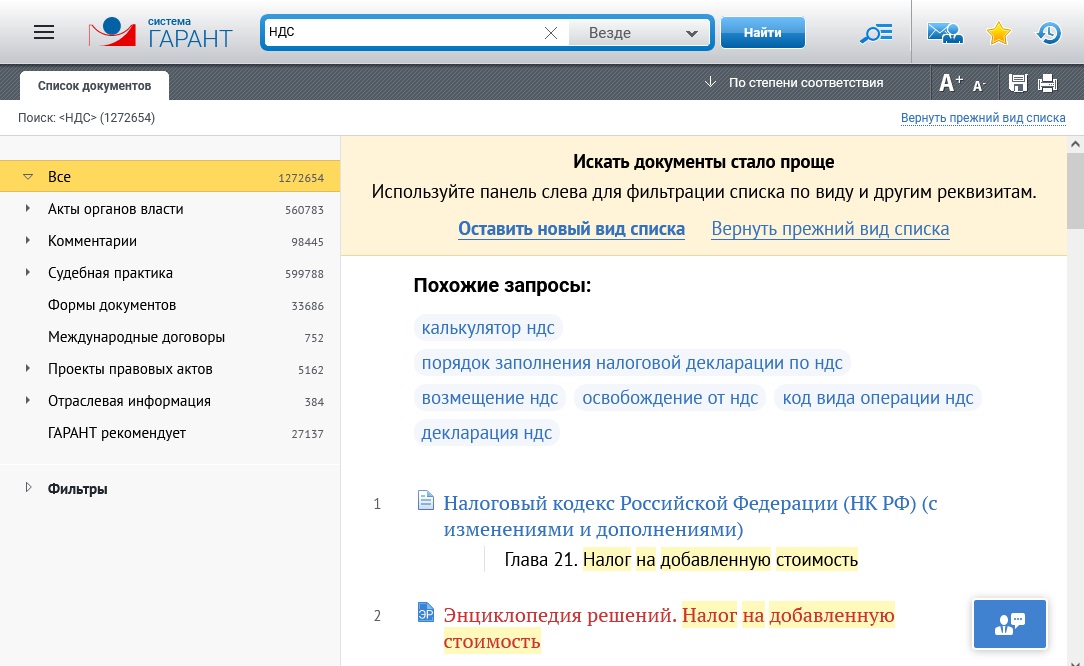
Task: Open sort order 'По степени соответствия' dropdown
Action: (x=794, y=83)
